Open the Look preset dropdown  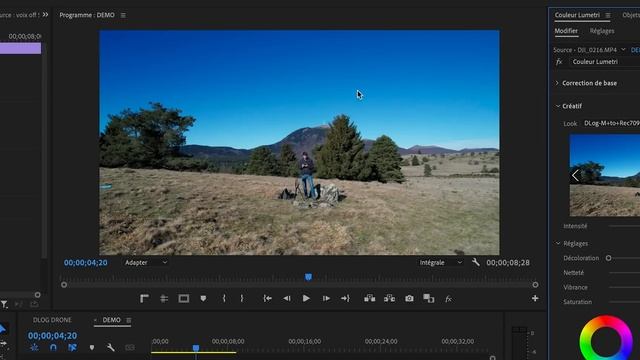pyautogui.click(x=611, y=123)
